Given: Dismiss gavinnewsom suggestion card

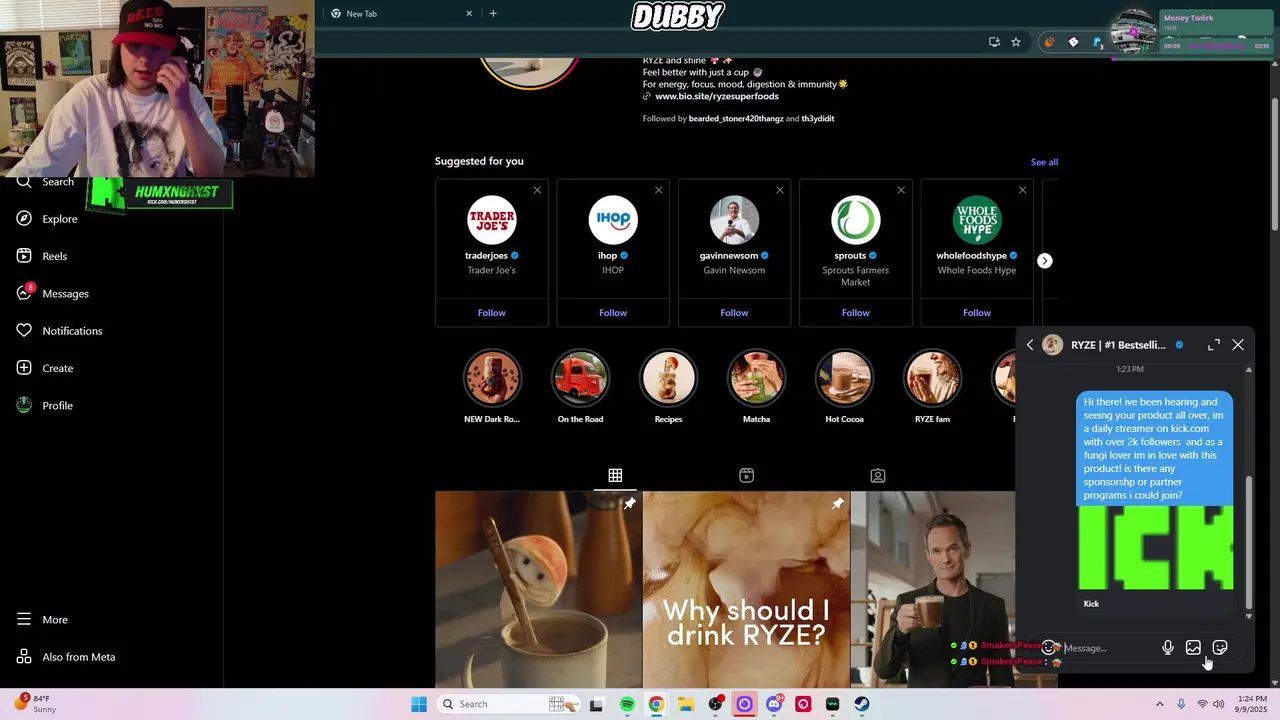Looking at the screenshot, I should click(x=780, y=190).
